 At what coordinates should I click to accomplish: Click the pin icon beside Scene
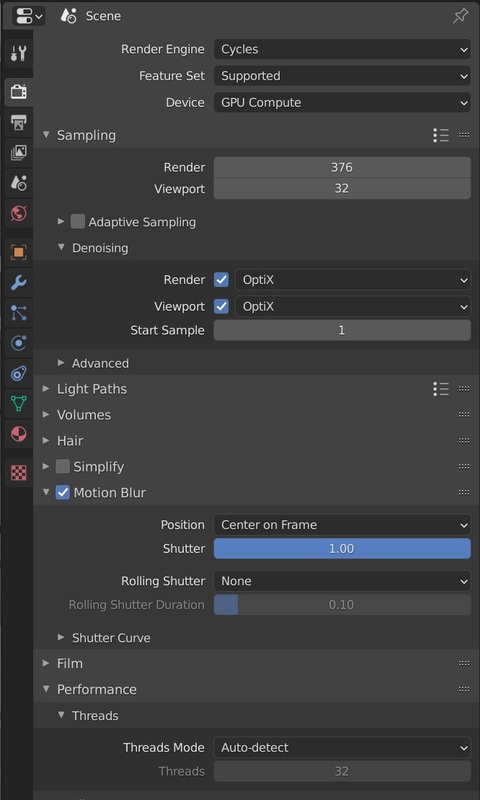point(460,16)
